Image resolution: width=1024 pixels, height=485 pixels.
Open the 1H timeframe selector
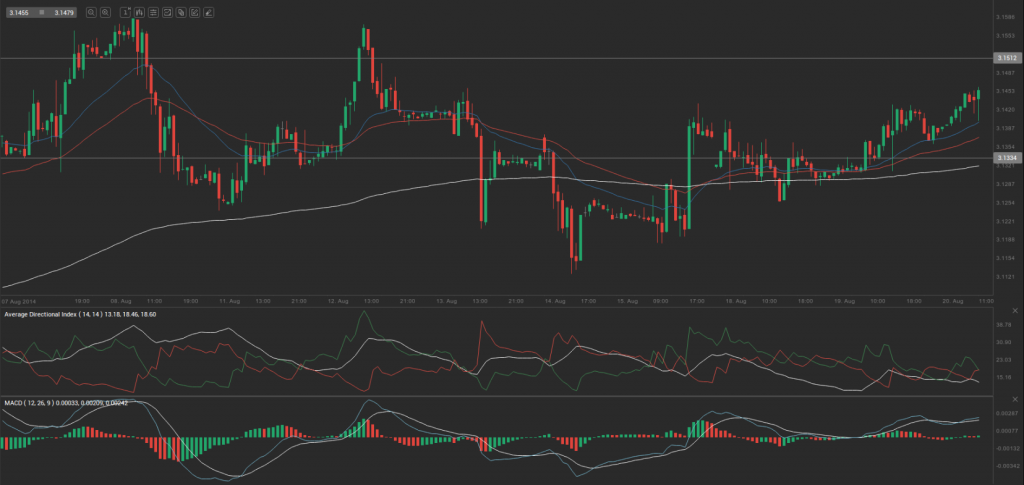pyautogui.click(x=125, y=13)
